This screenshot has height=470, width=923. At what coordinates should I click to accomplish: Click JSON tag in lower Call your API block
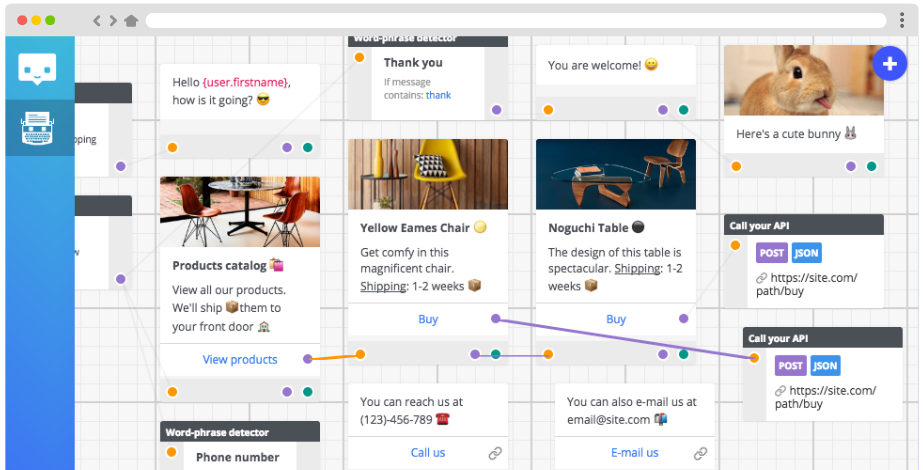click(x=825, y=366)
